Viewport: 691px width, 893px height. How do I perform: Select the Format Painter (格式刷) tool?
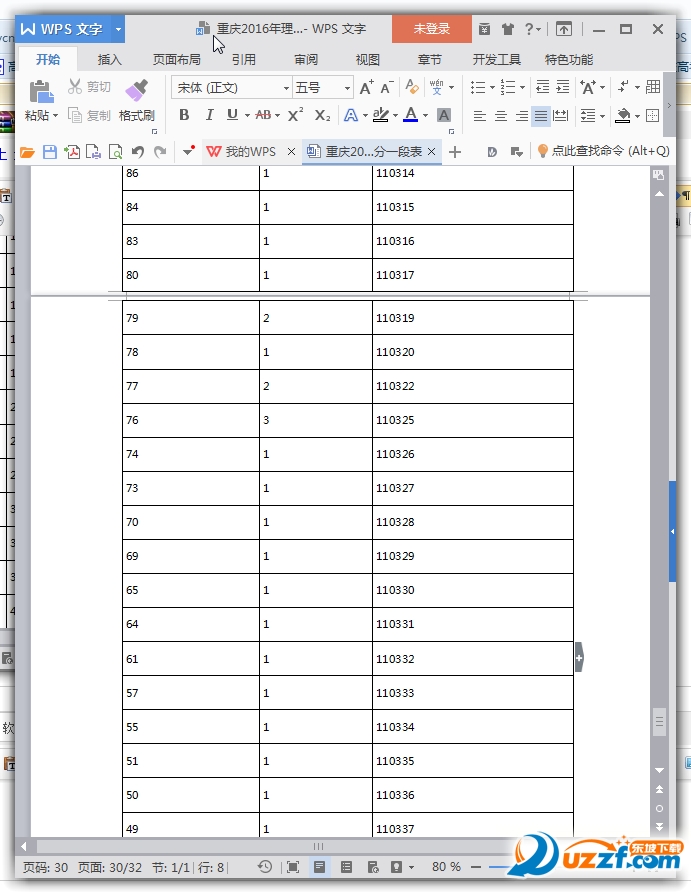(137, 100)
